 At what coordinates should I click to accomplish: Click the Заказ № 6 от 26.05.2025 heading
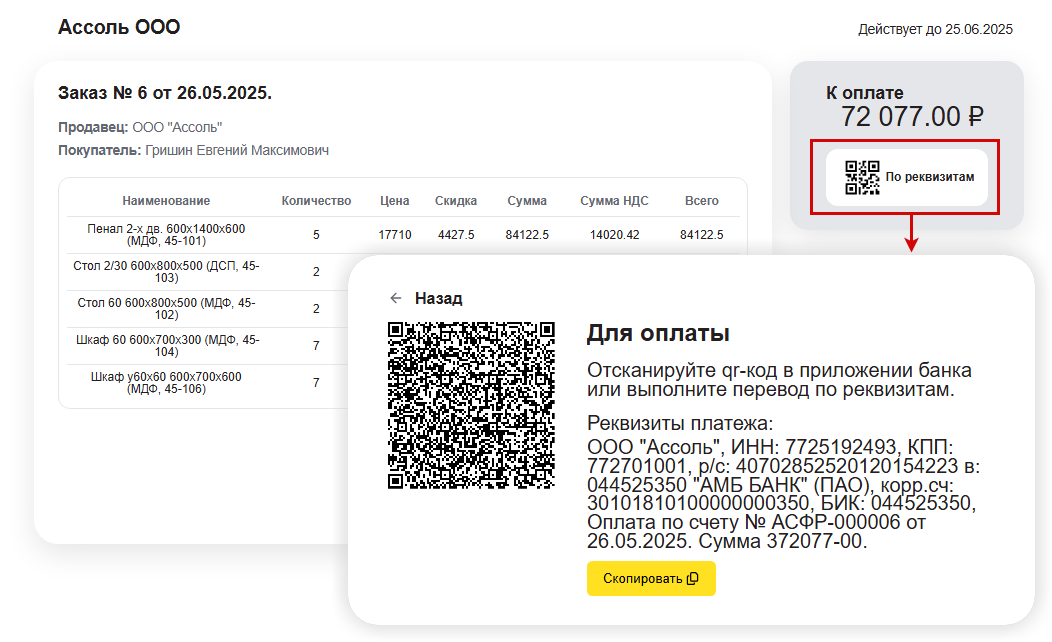[164, 93]
